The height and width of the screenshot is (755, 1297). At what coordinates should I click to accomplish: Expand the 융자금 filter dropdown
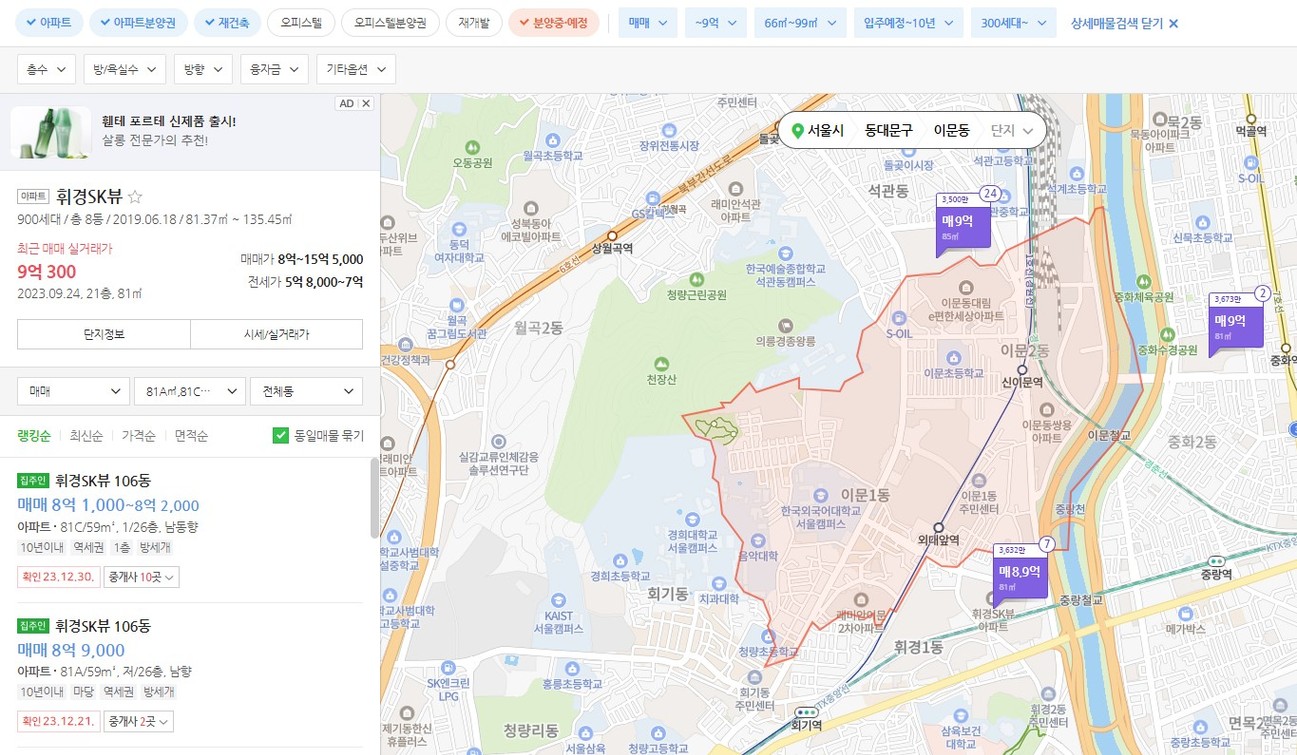(274, 69)
